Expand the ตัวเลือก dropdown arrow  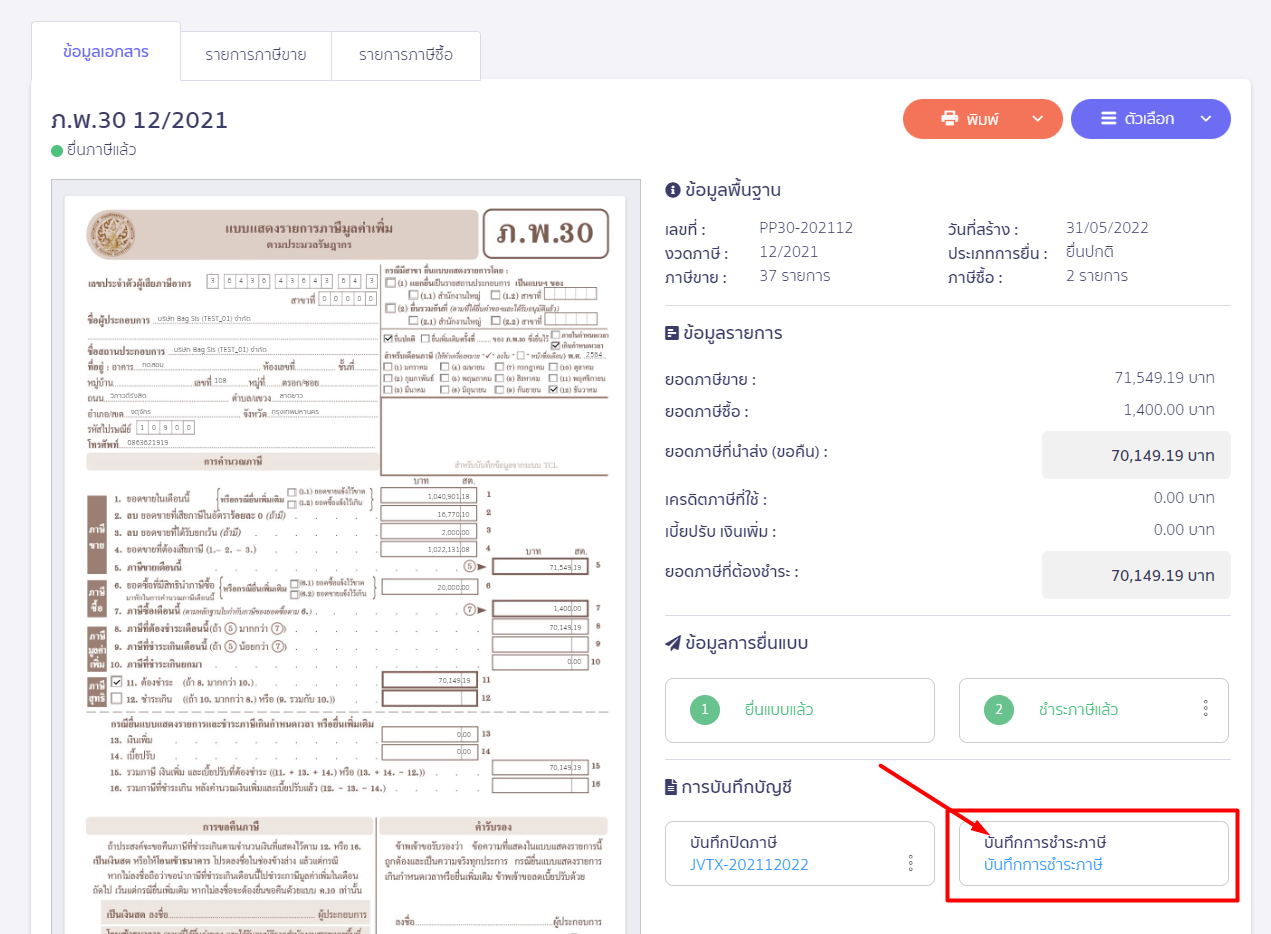point(1205,119)
